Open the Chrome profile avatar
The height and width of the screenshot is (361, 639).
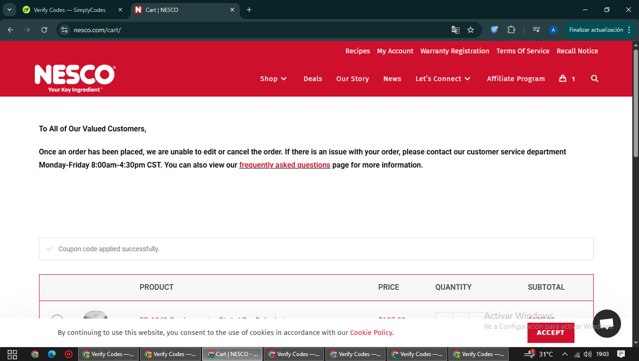point(553,30)
